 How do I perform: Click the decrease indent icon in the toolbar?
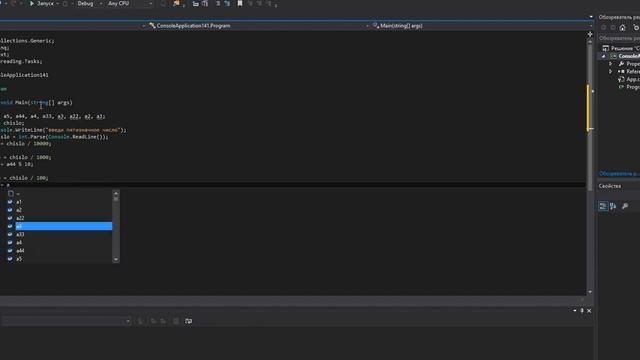218,4
